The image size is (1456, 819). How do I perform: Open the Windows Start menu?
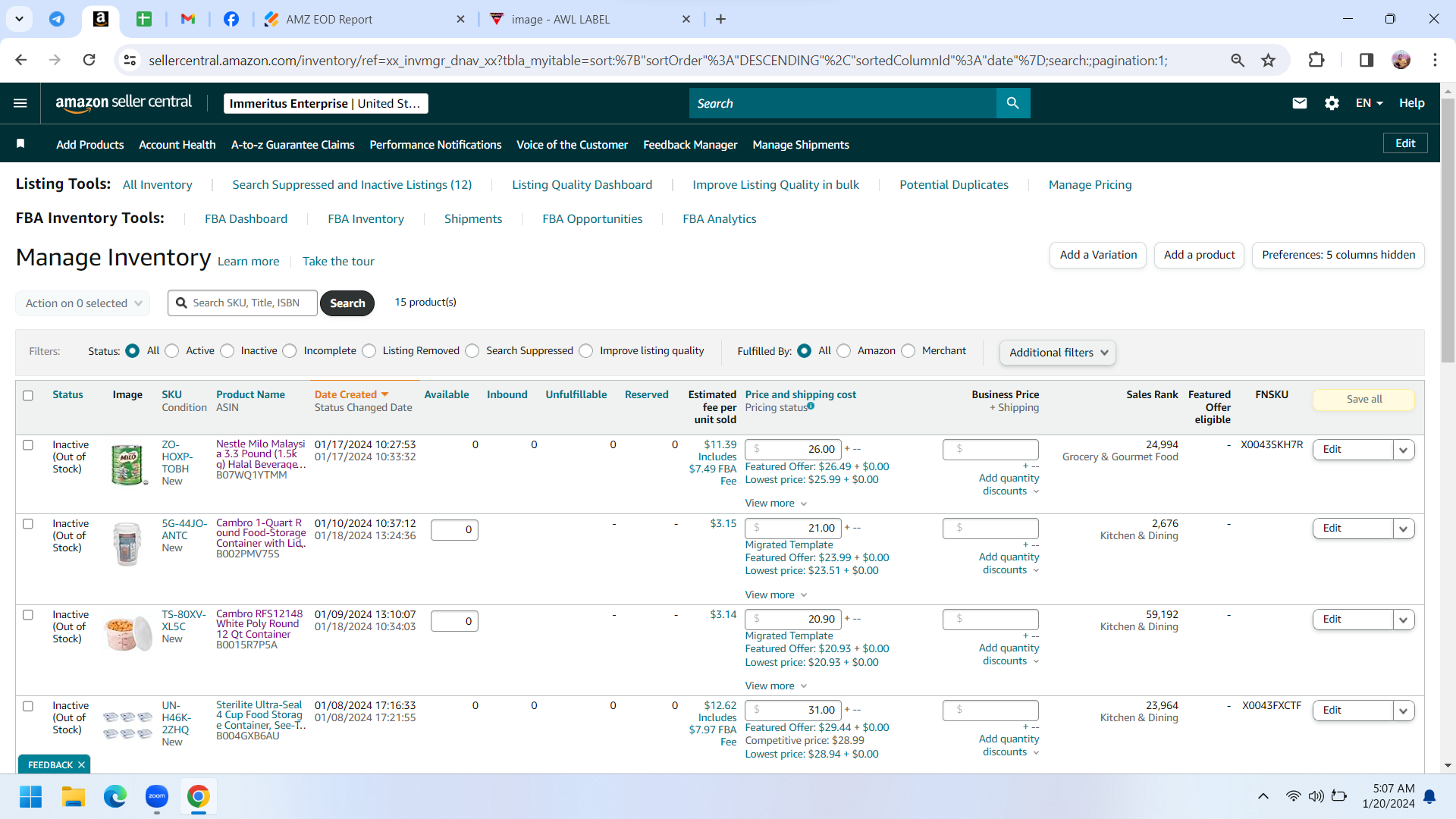(x=30, y=796)
